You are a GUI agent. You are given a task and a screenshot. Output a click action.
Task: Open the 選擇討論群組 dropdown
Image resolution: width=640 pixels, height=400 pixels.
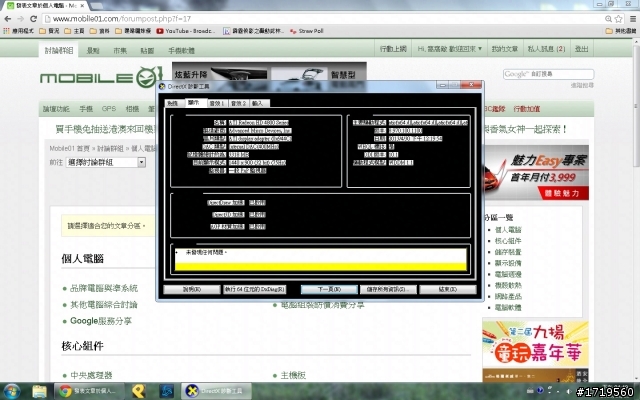click(x=106, y=162)
